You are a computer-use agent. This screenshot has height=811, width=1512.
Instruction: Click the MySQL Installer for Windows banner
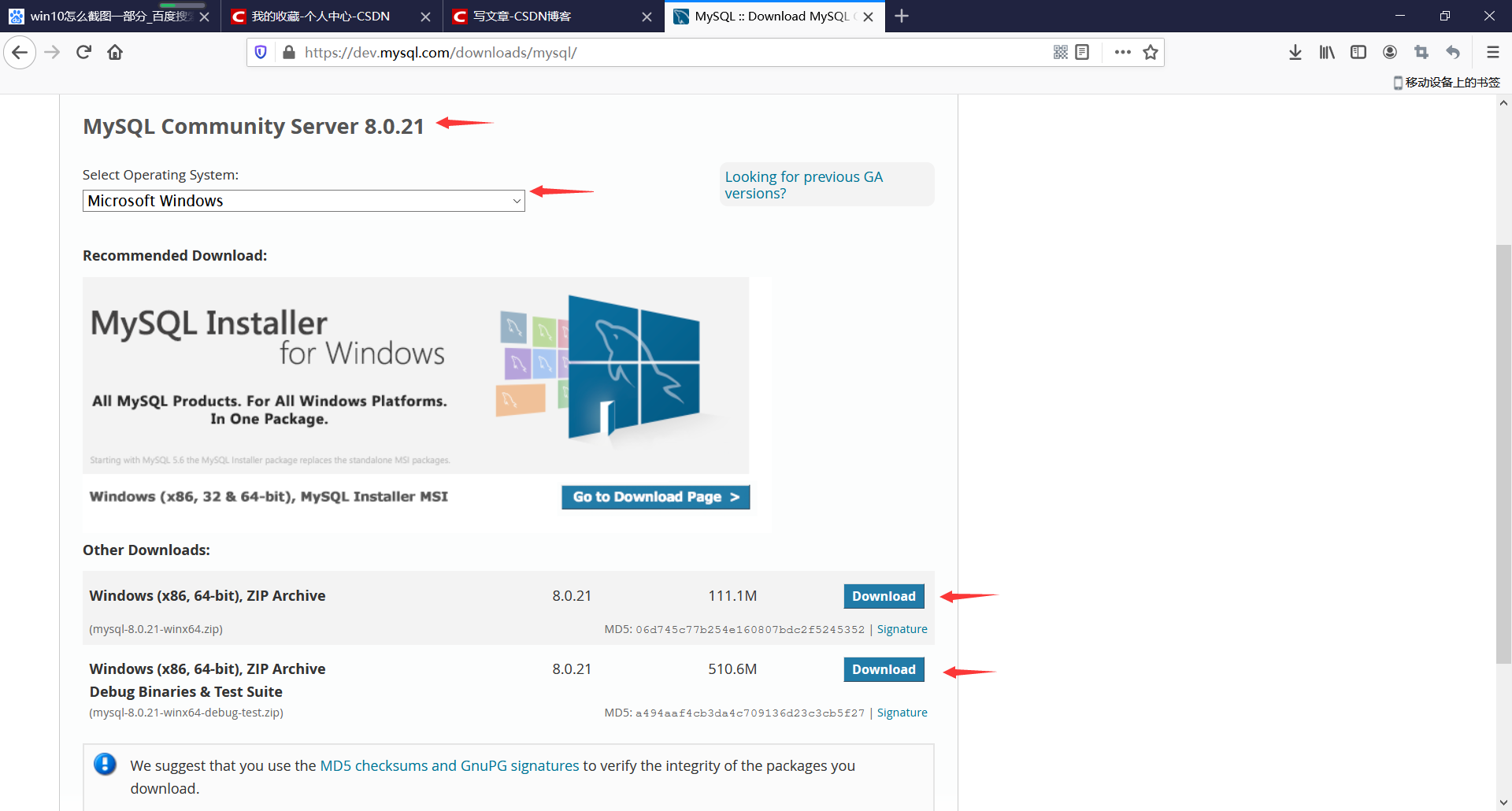[x=416, y=376]
